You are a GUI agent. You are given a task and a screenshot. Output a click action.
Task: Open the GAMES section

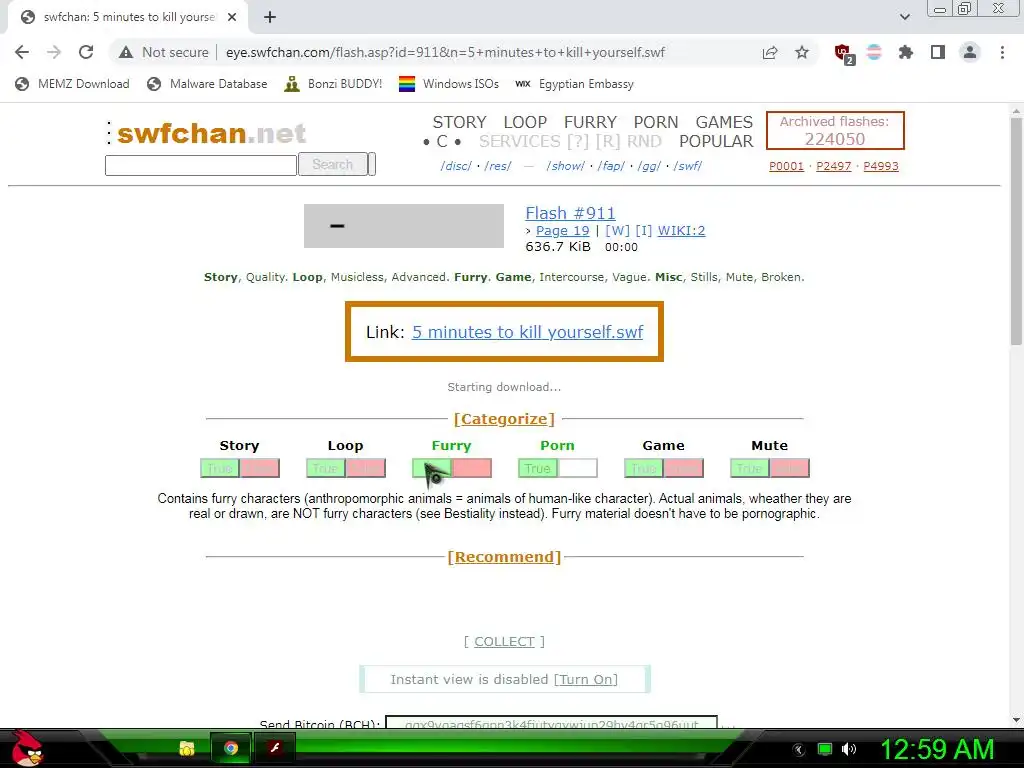click(x=724, y=122)
